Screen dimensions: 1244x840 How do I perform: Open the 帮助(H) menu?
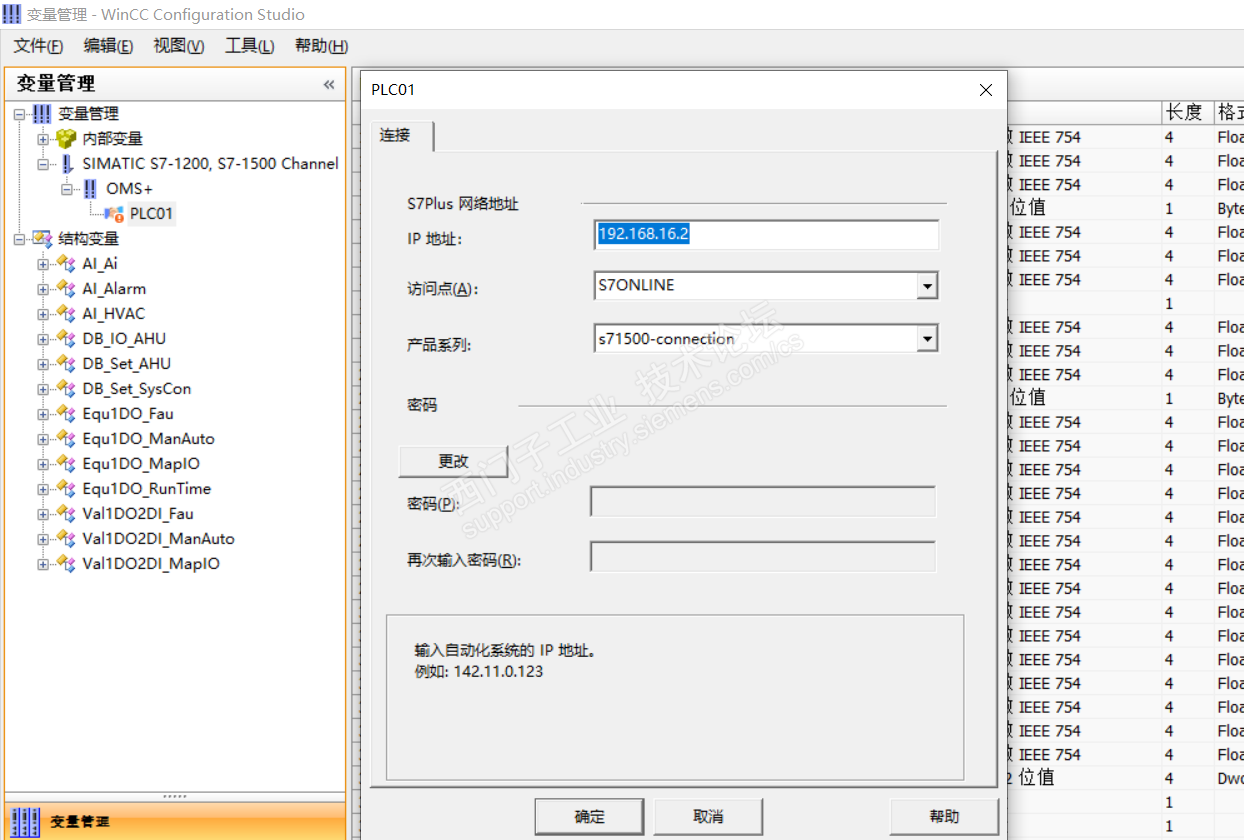point(321,46)
